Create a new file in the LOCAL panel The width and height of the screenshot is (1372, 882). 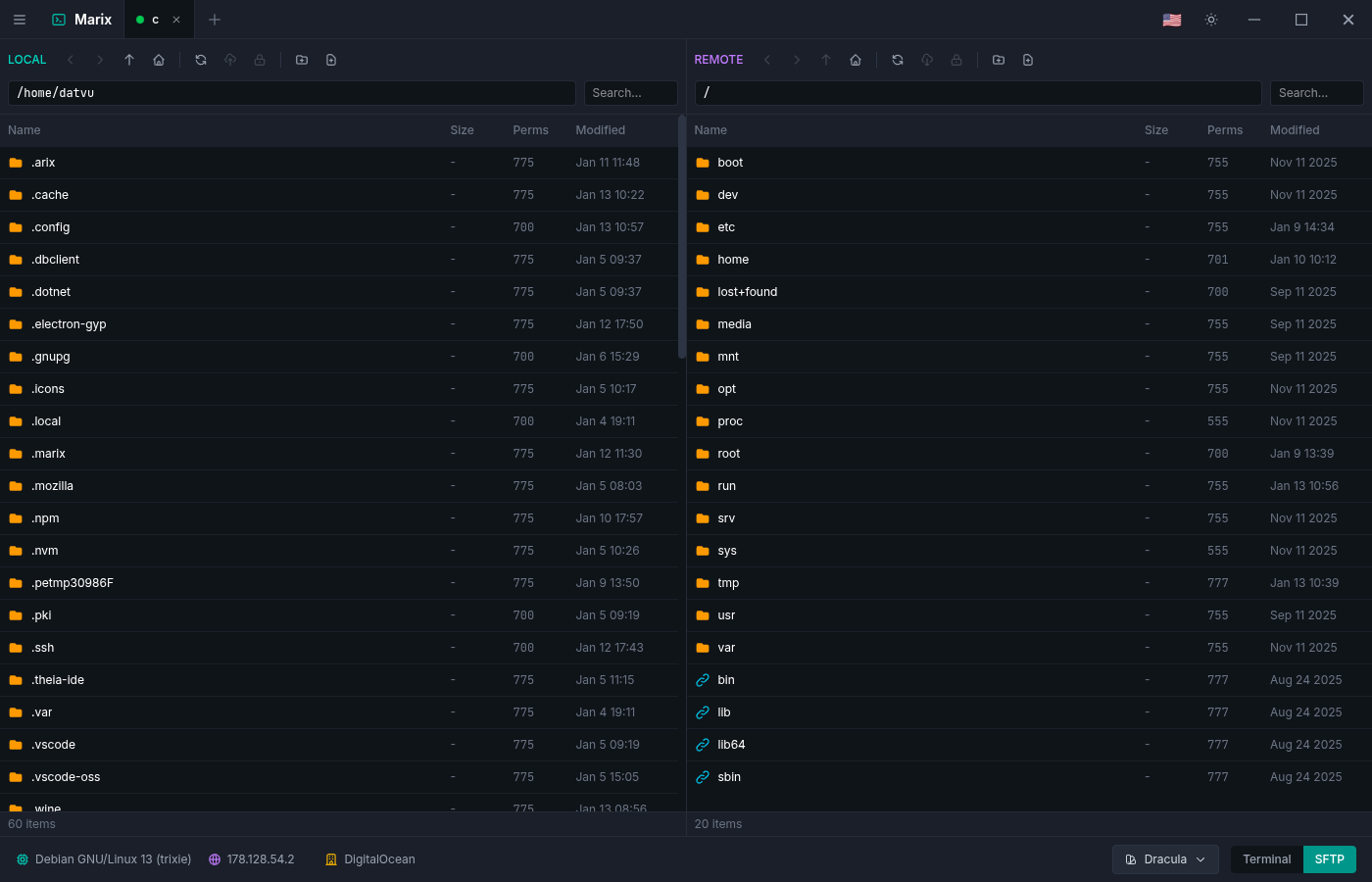331,60
